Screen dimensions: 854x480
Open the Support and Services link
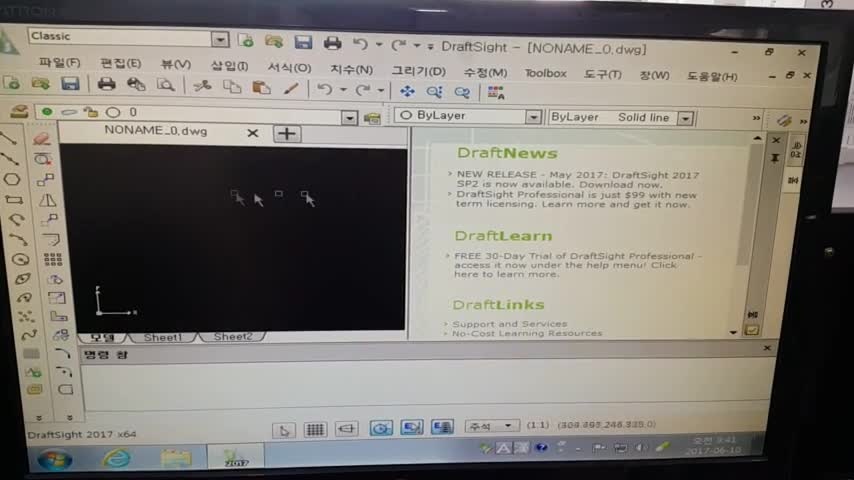pos(509,324)
